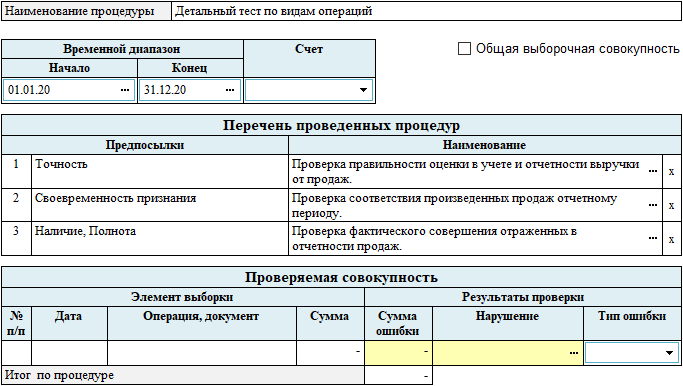
Task: Click the Сумма cell in sample row
Action: 330,353
